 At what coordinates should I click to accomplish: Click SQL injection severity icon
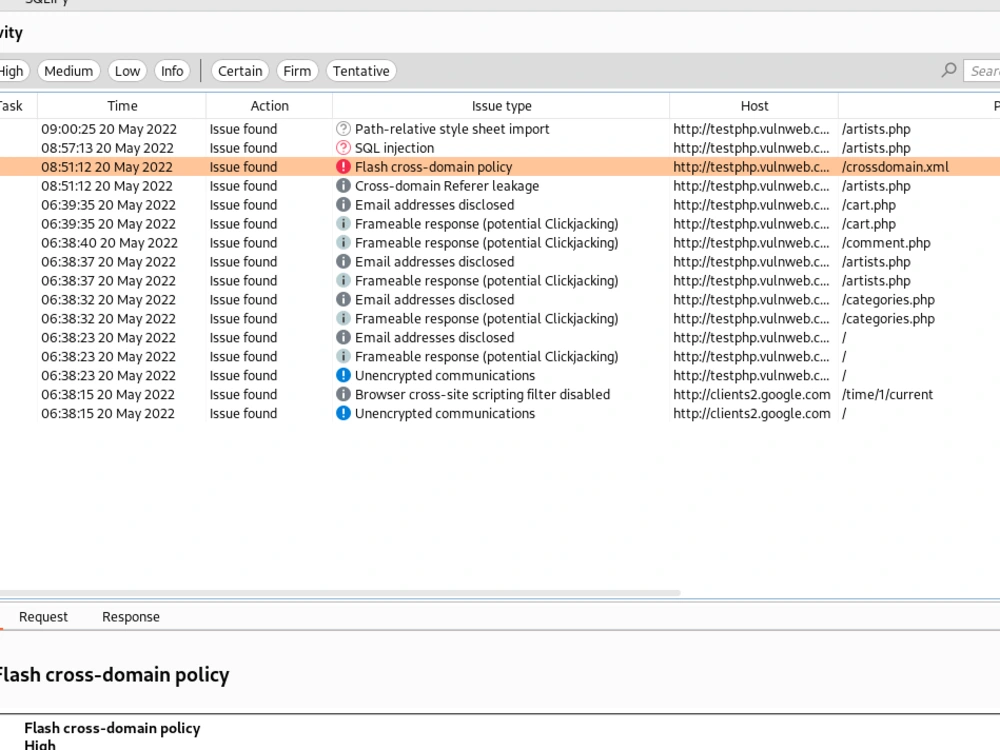(343, 148)
